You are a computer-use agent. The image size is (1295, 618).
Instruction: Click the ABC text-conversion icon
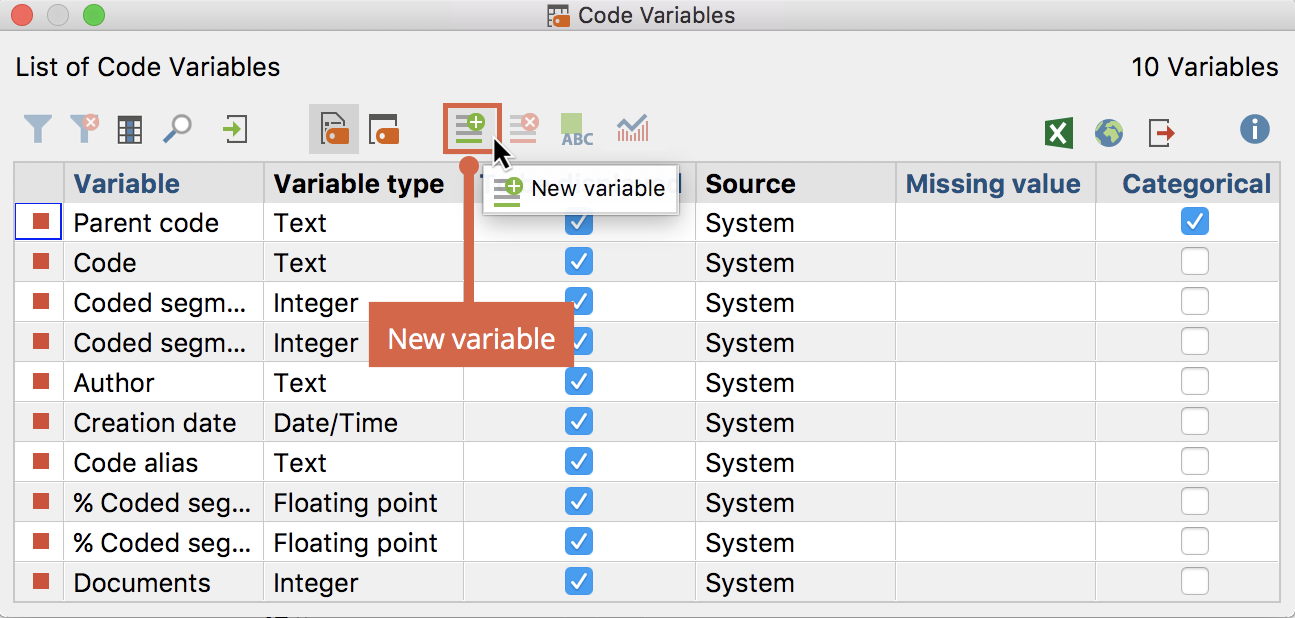pos(576,129)
